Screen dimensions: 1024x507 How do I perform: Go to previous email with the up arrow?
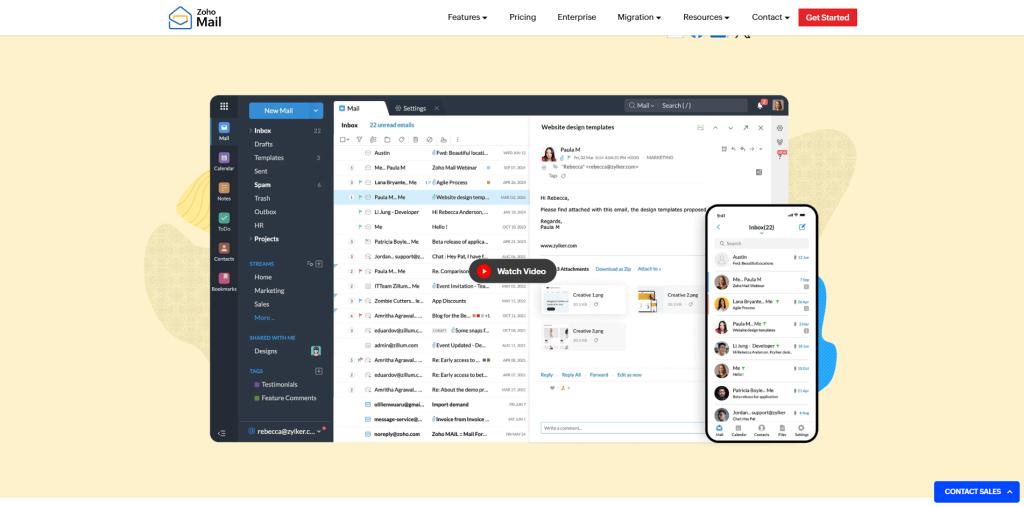pos(716,128)
